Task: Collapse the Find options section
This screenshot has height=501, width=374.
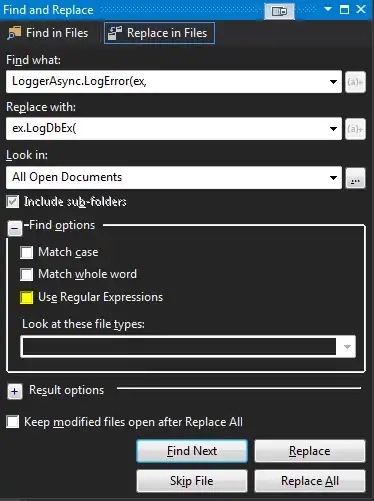Action: pyautogui.click(x=15, y=228)
